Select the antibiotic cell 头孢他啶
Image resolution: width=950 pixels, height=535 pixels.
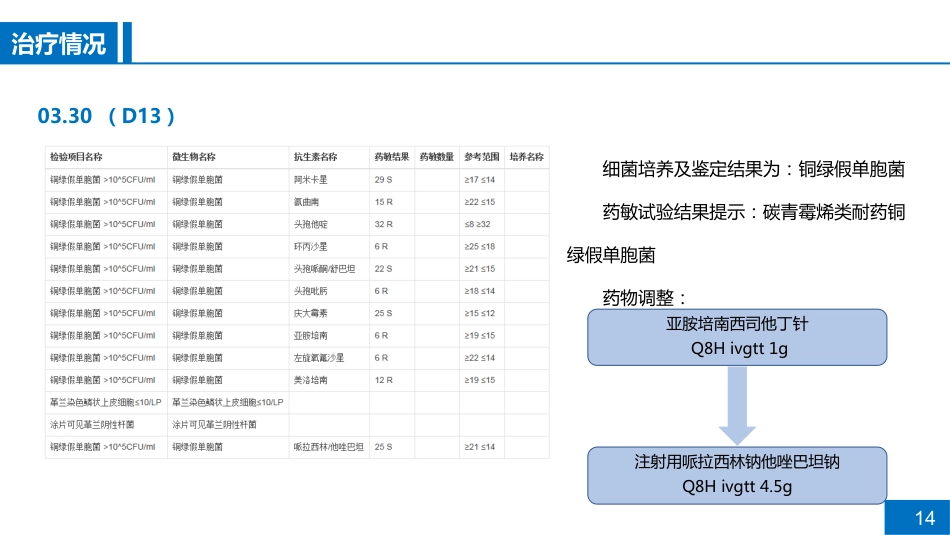pos(311,224)
